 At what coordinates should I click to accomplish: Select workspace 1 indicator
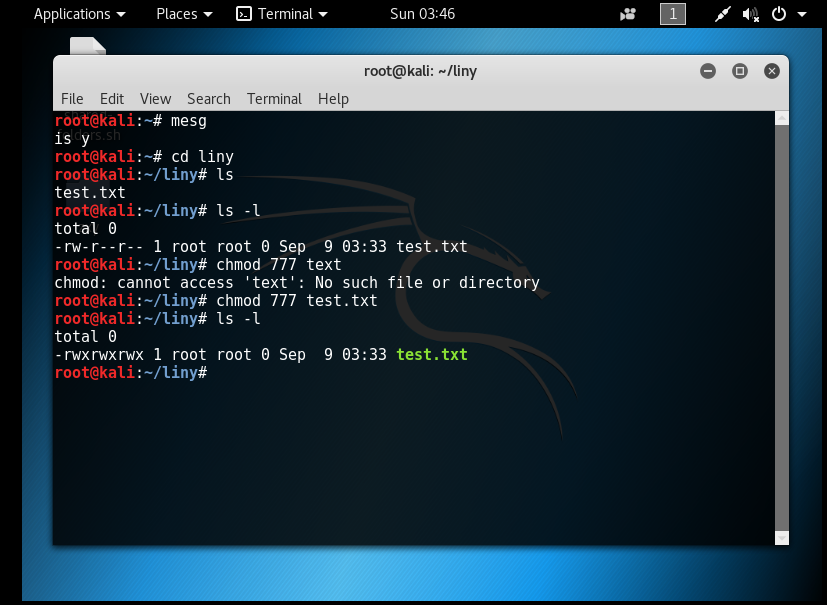tap(672, 14)
